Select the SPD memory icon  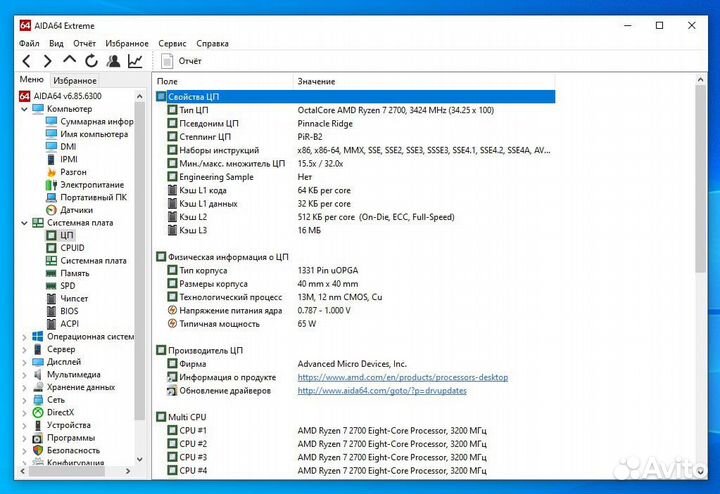tap(51, 286)
